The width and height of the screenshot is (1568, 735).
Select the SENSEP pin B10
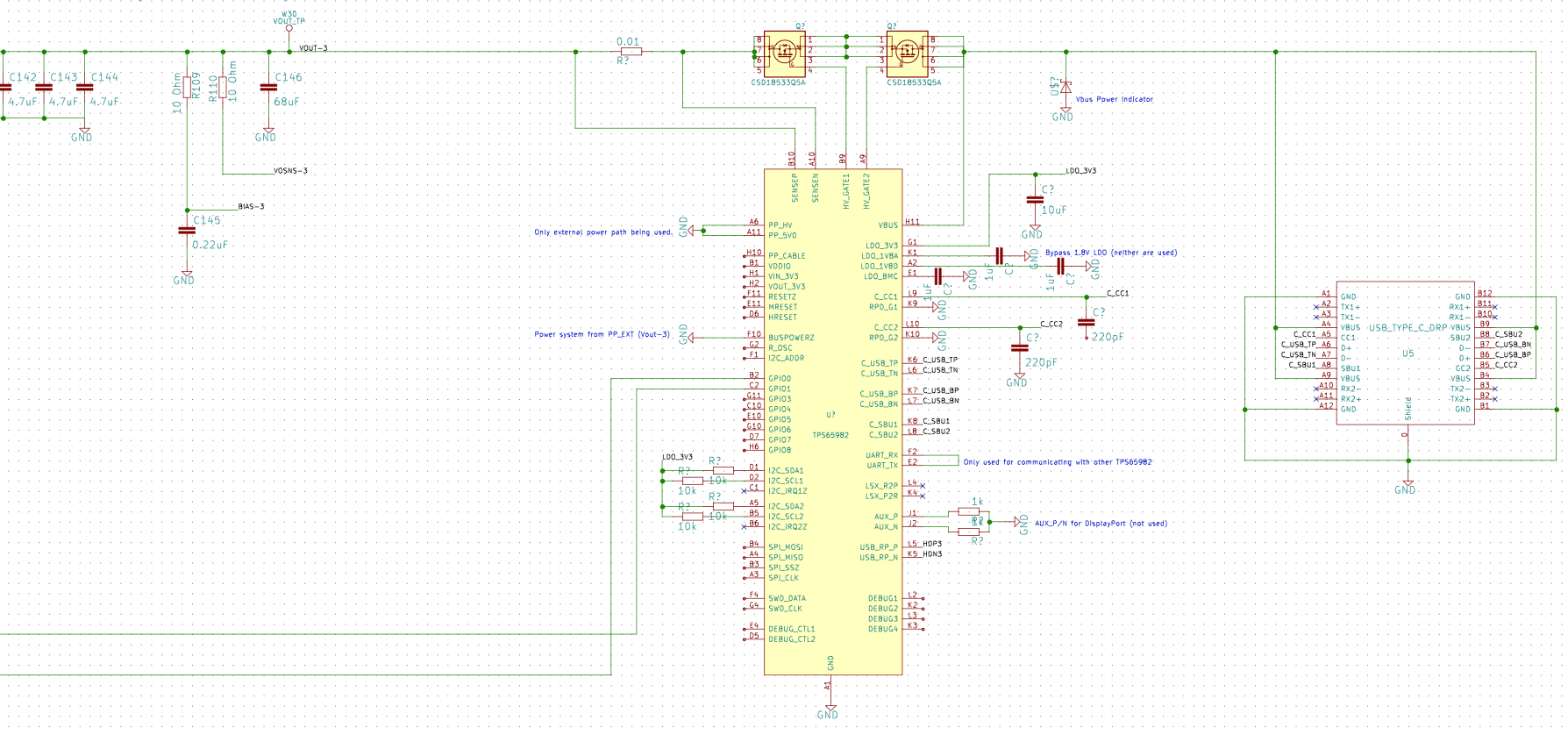point(793,159)
